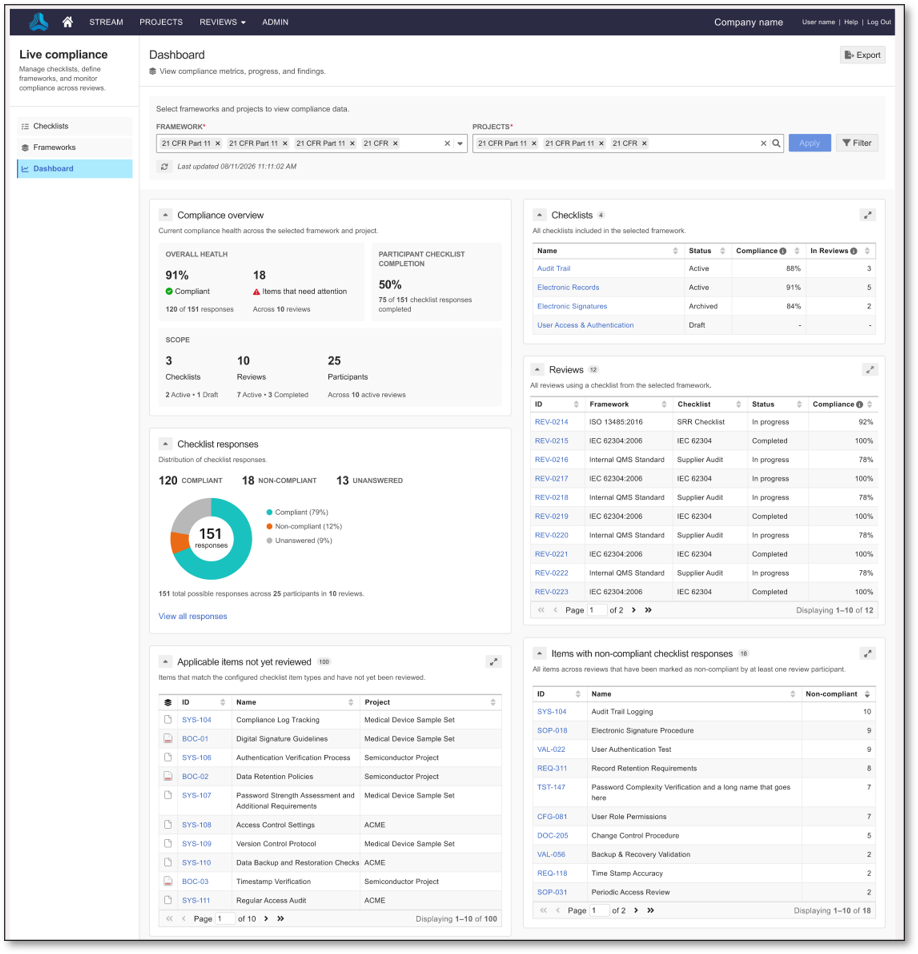Open item SOP-018 link
The width and height of the screenshot is (918, 954).
pos(552,730)
